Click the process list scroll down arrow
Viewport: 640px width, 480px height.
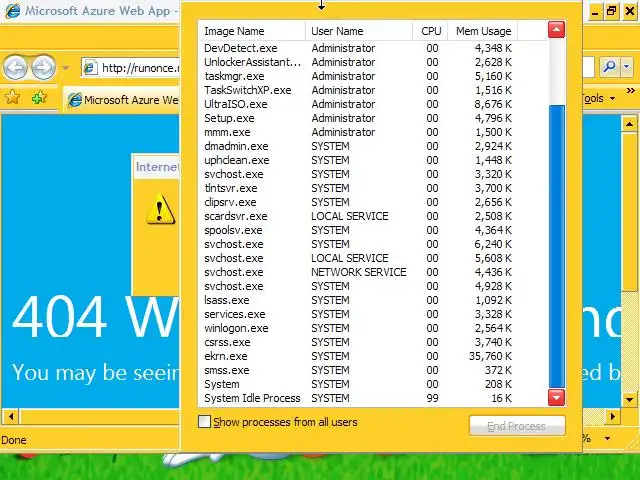pos(556,398)
